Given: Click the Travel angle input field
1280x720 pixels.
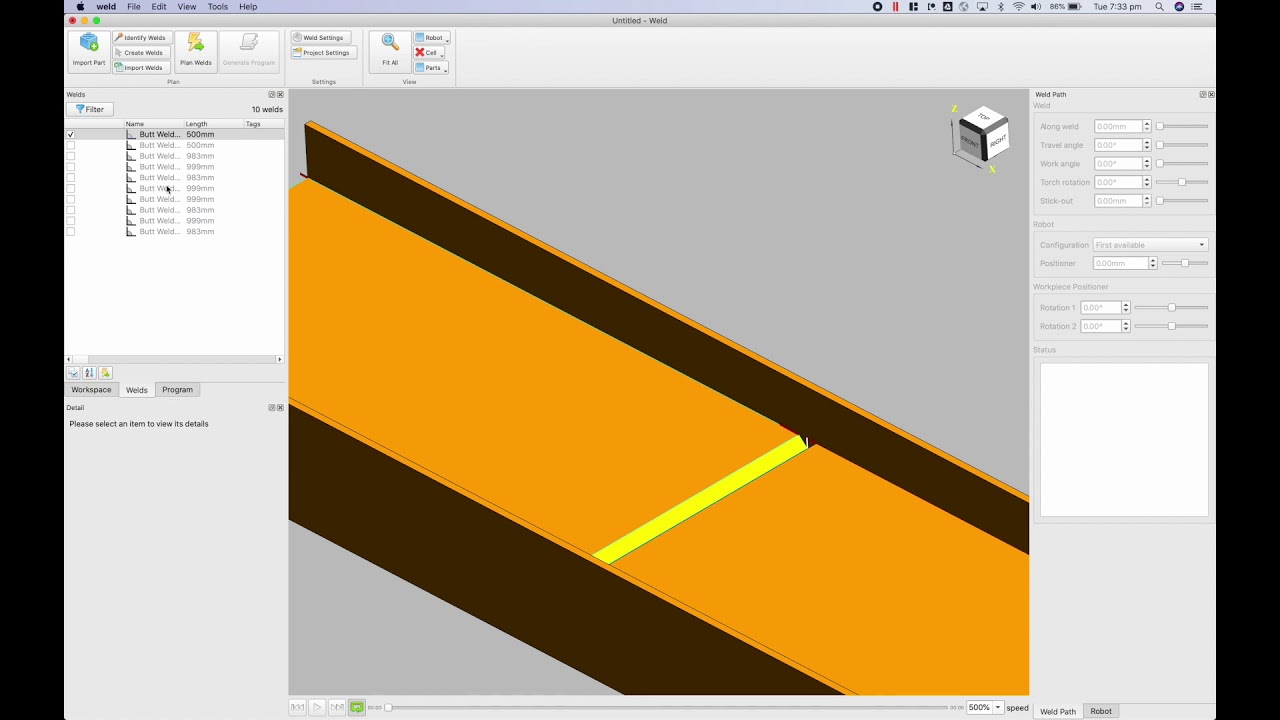Looking at the screenshot, I should [x=1118, y=145].
